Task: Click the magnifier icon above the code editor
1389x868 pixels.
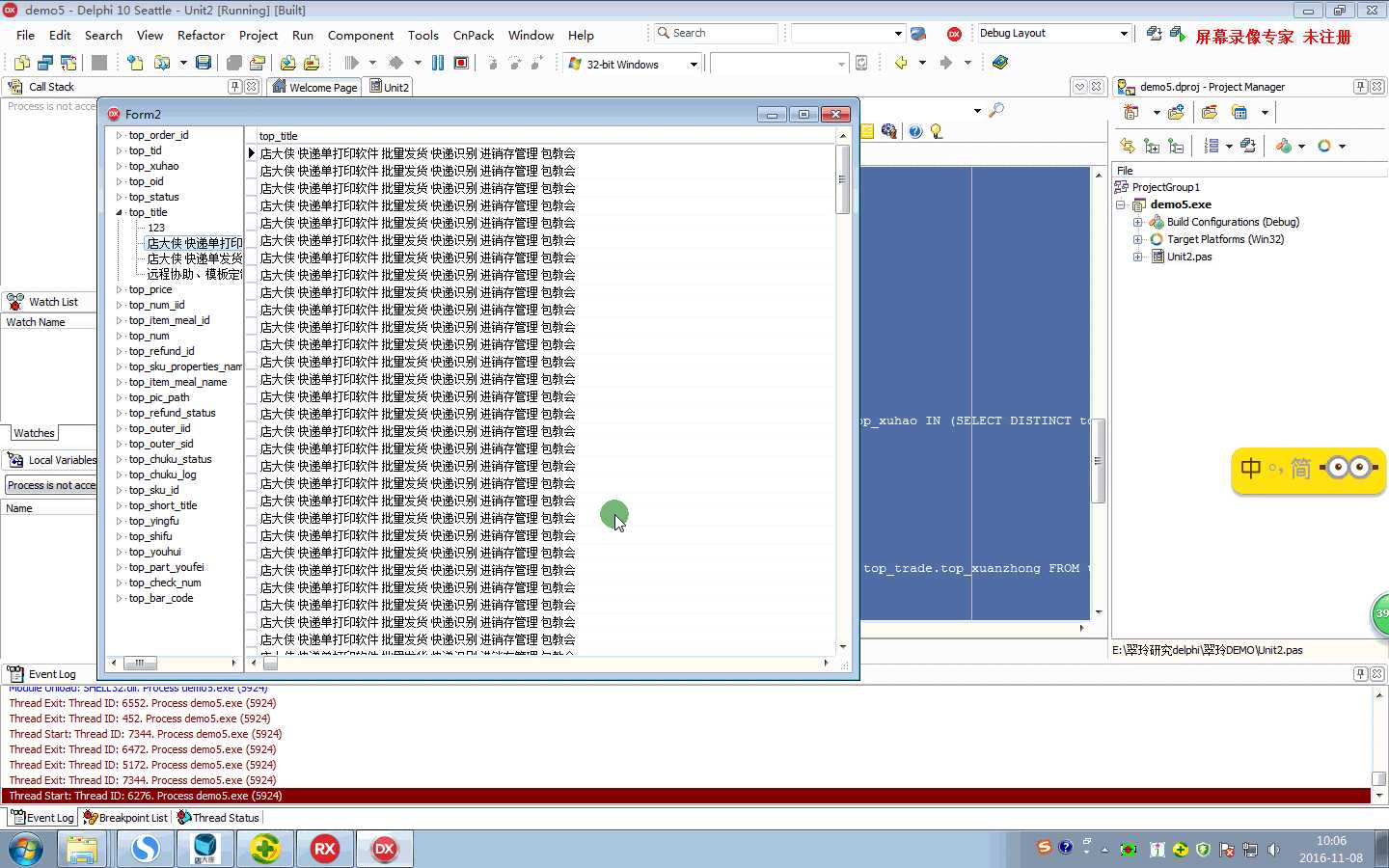Action: pos(996,110)
